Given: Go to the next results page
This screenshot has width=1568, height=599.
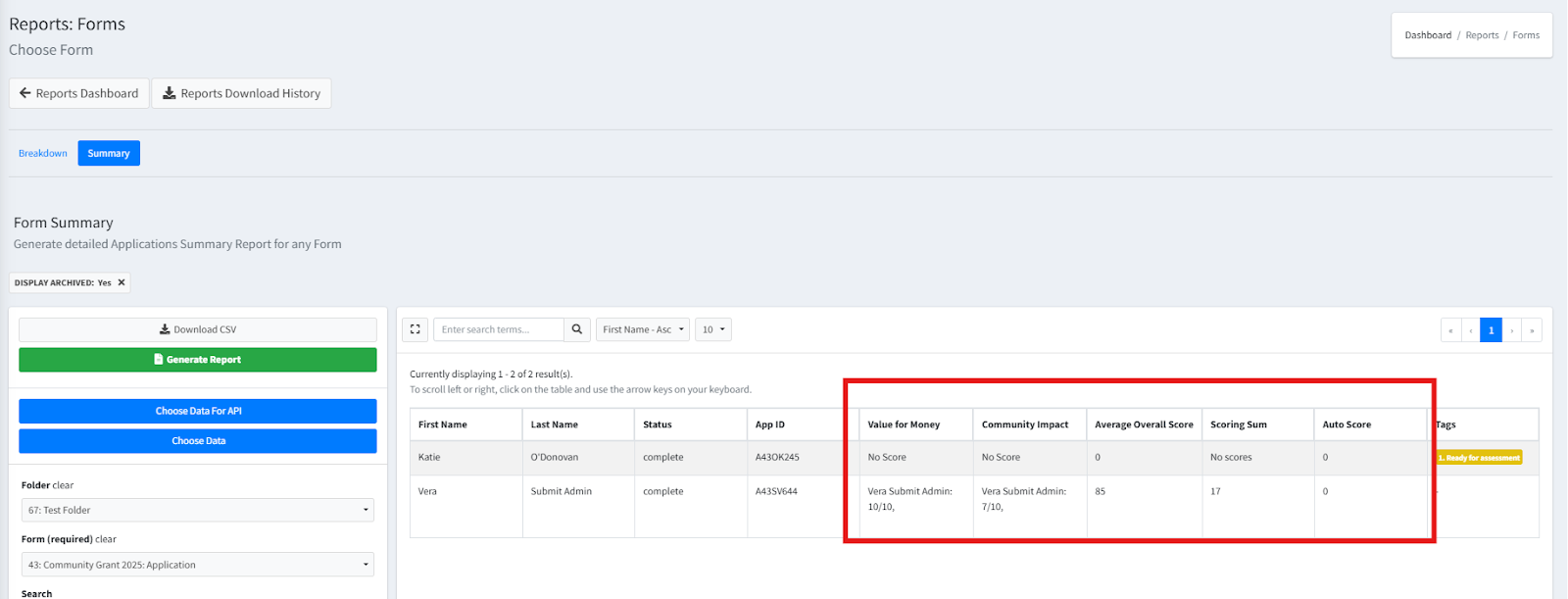Looking at the screenshot, I should [1512, 330].
